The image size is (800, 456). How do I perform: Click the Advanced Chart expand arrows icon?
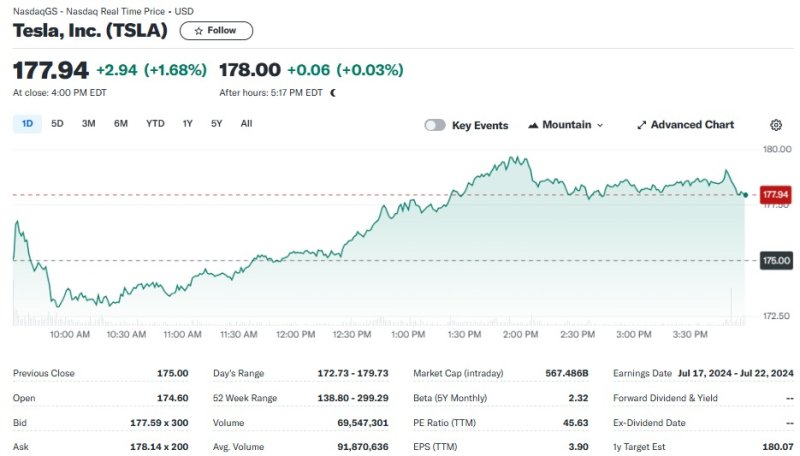(641, 125)
